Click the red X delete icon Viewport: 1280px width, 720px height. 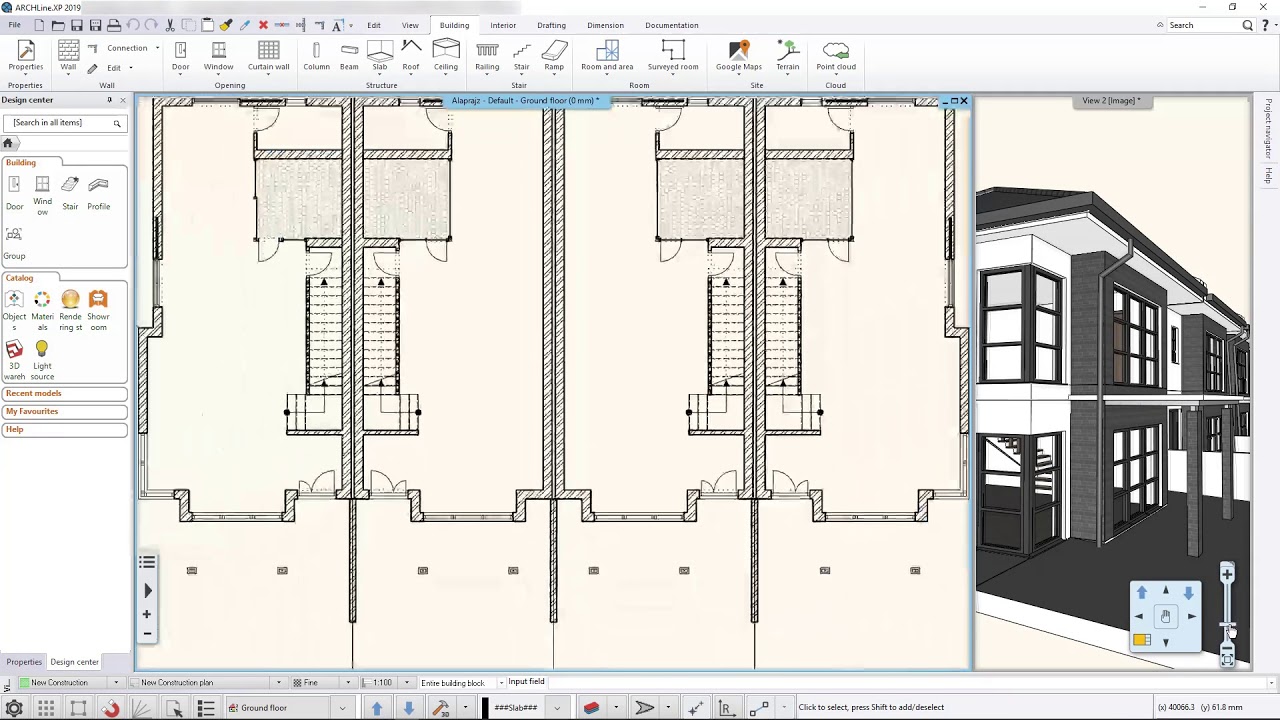click(x=263, y=25)
